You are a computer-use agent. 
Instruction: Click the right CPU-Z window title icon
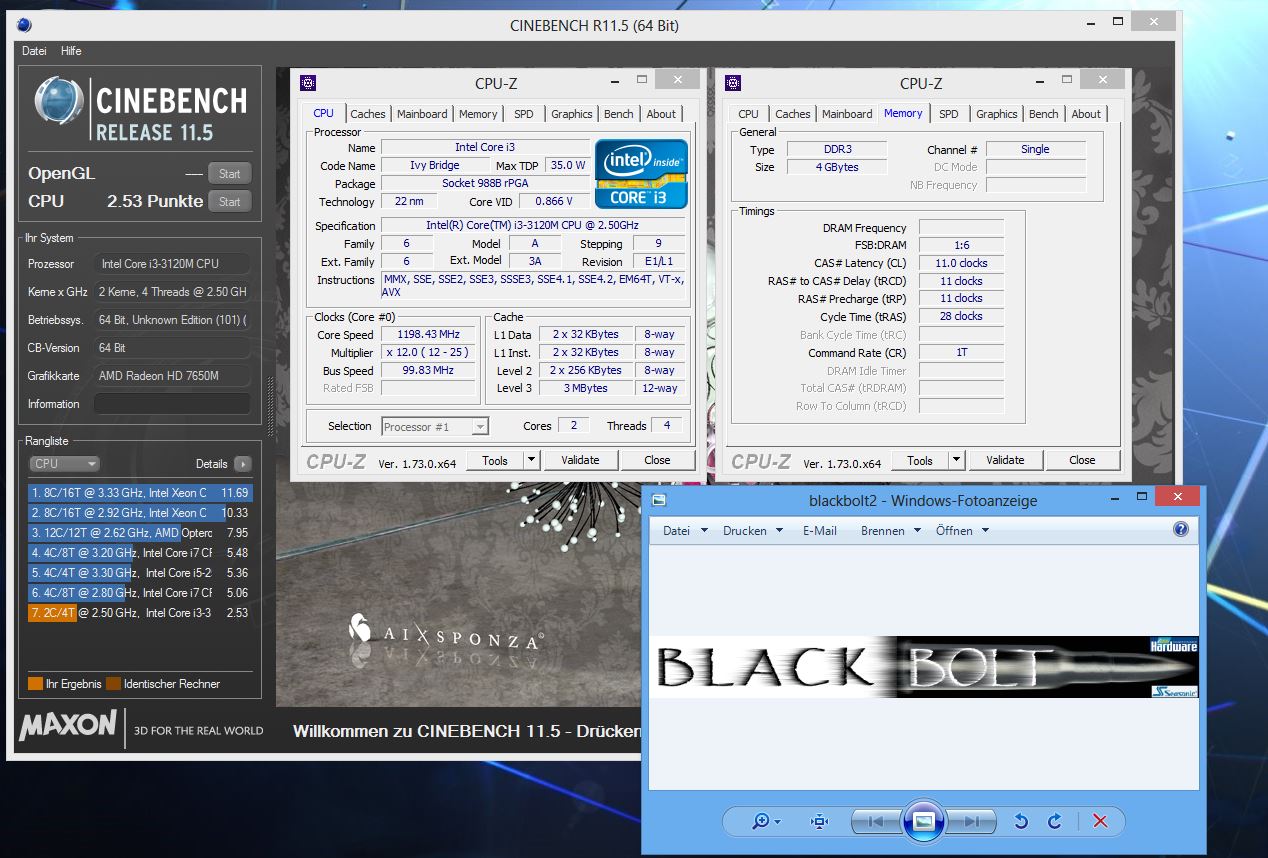733,83
